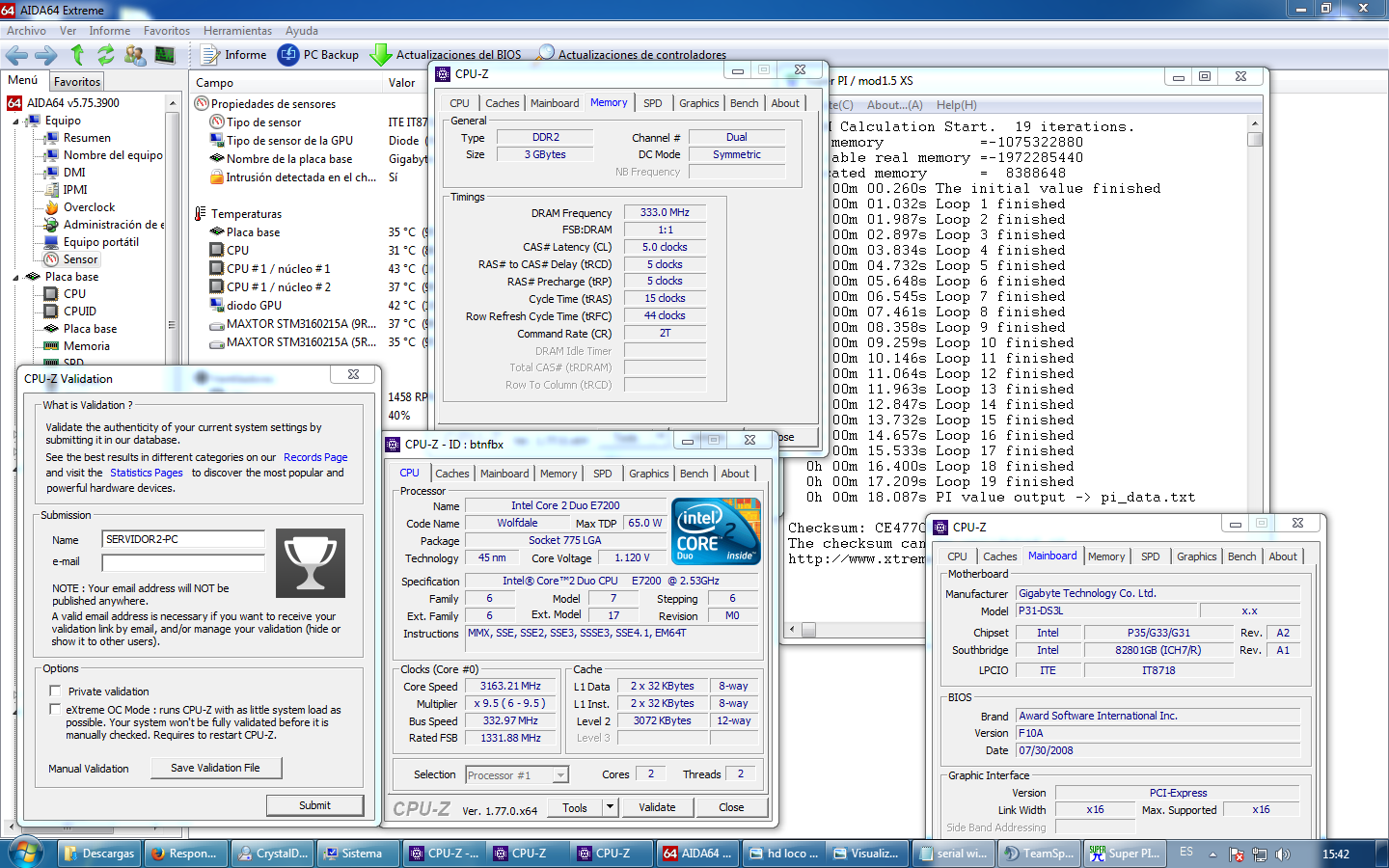Open the Ayuda menu in AIDA64

[x=302, y=31]
